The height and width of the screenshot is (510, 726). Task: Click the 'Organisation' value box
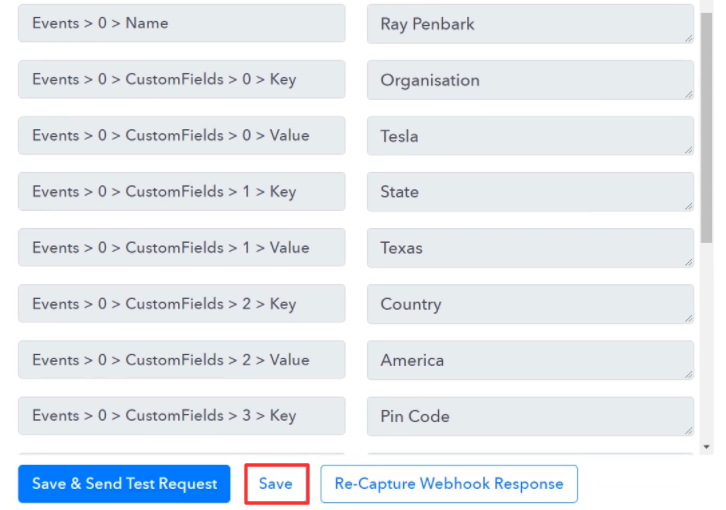click(x=530, y=80)
